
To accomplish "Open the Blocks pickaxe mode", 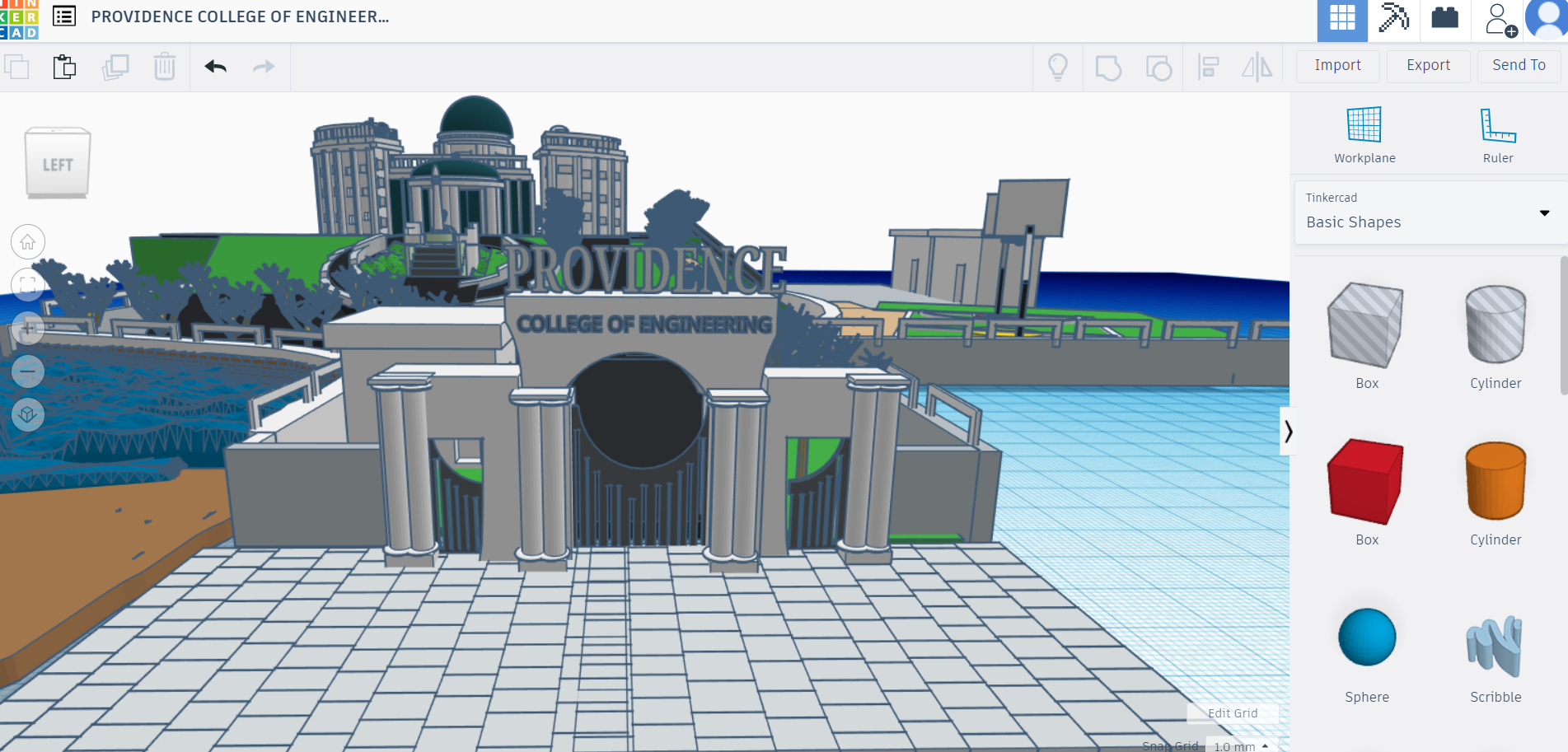I will pos(1393,18).
